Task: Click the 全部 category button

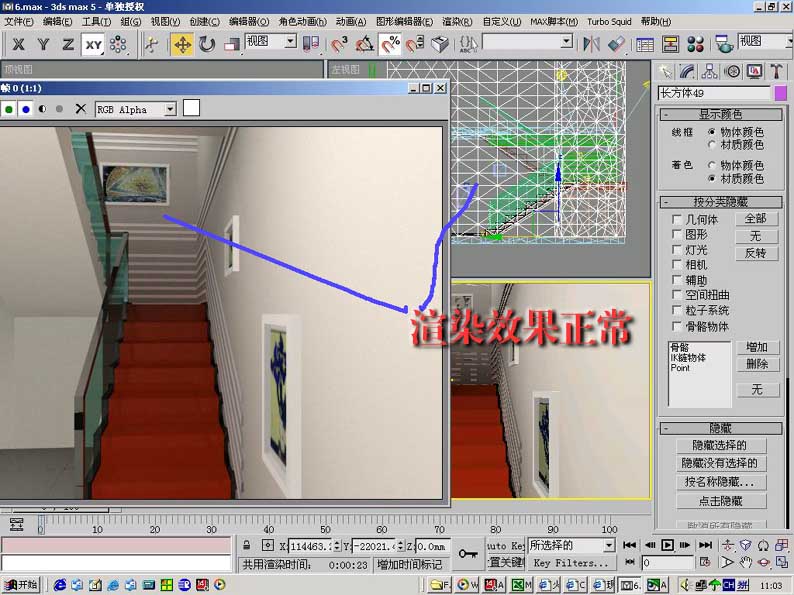Action: 756,219
